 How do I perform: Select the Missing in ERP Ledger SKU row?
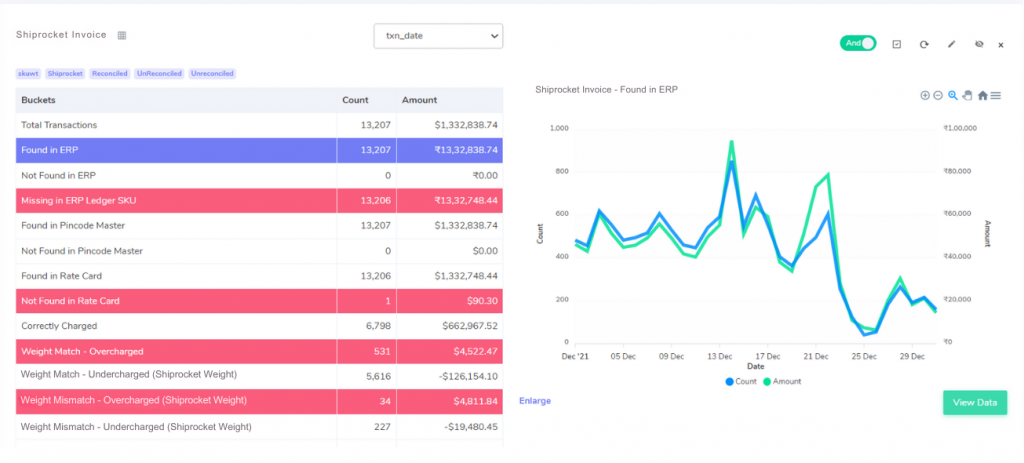point(259,200)
